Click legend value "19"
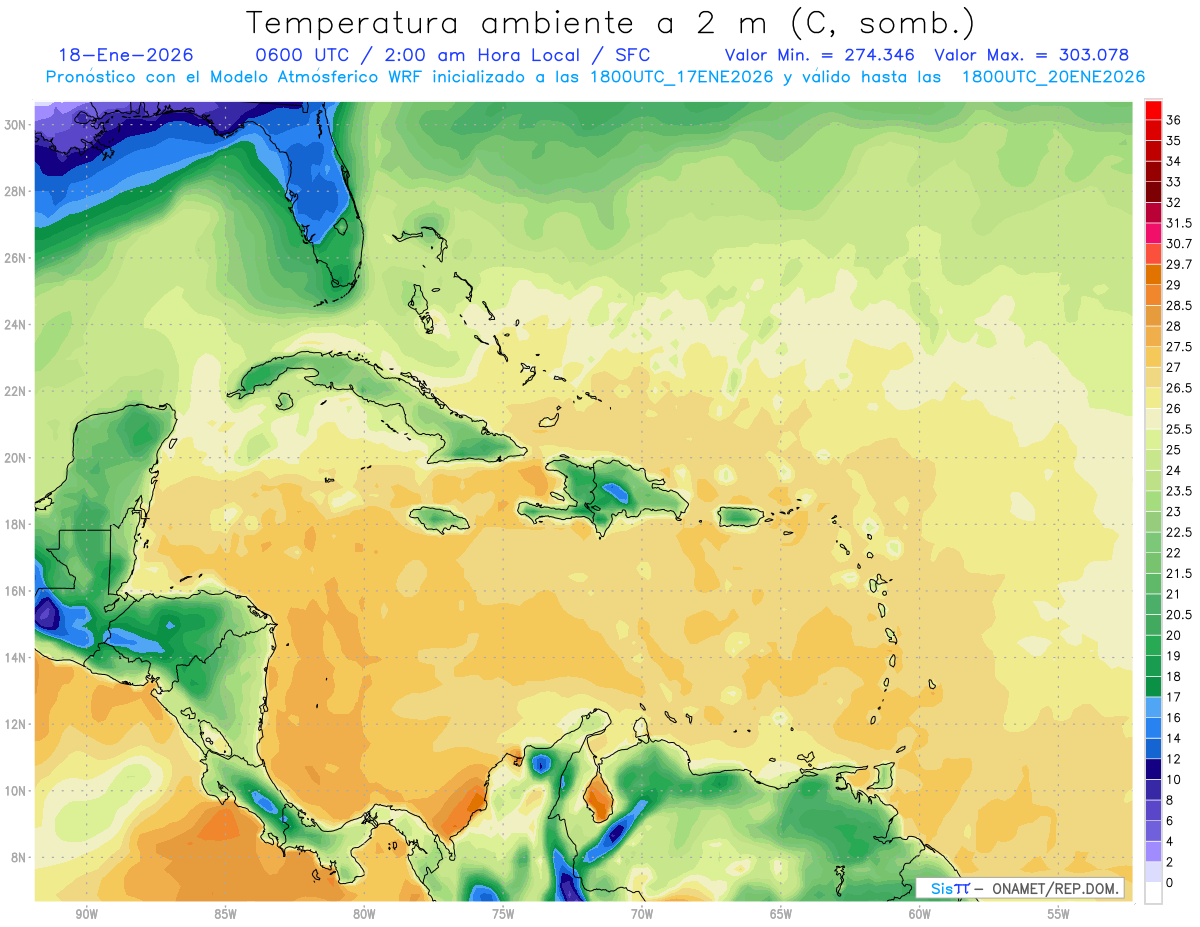This screenshot has height=927, width=1200. point(1174,656)
